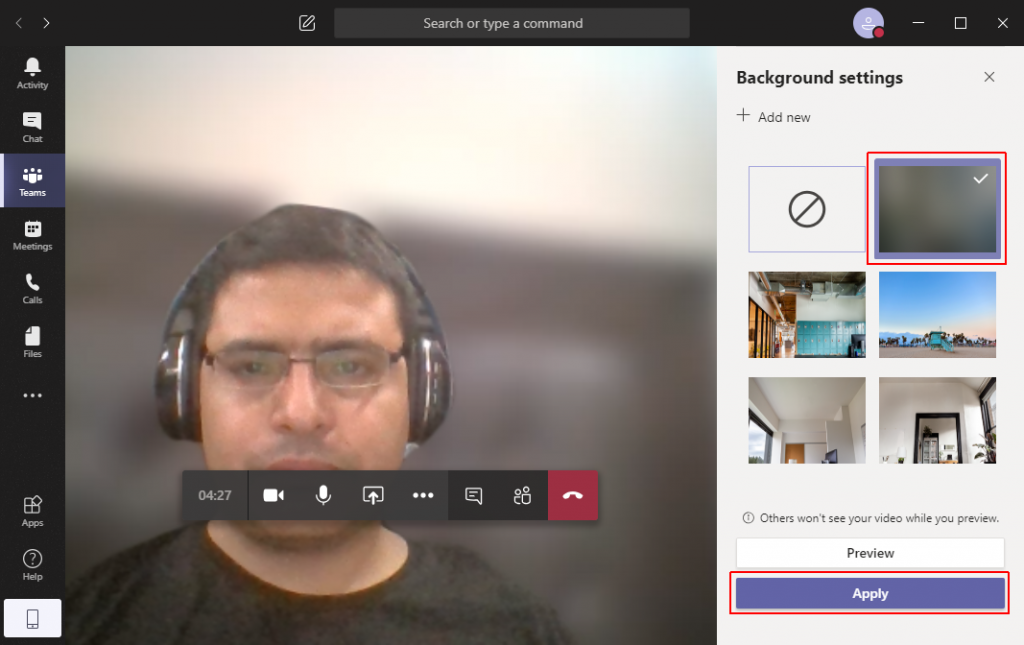Hang up the call
The image size is (1024, 645).
click(x=572, y=495)
